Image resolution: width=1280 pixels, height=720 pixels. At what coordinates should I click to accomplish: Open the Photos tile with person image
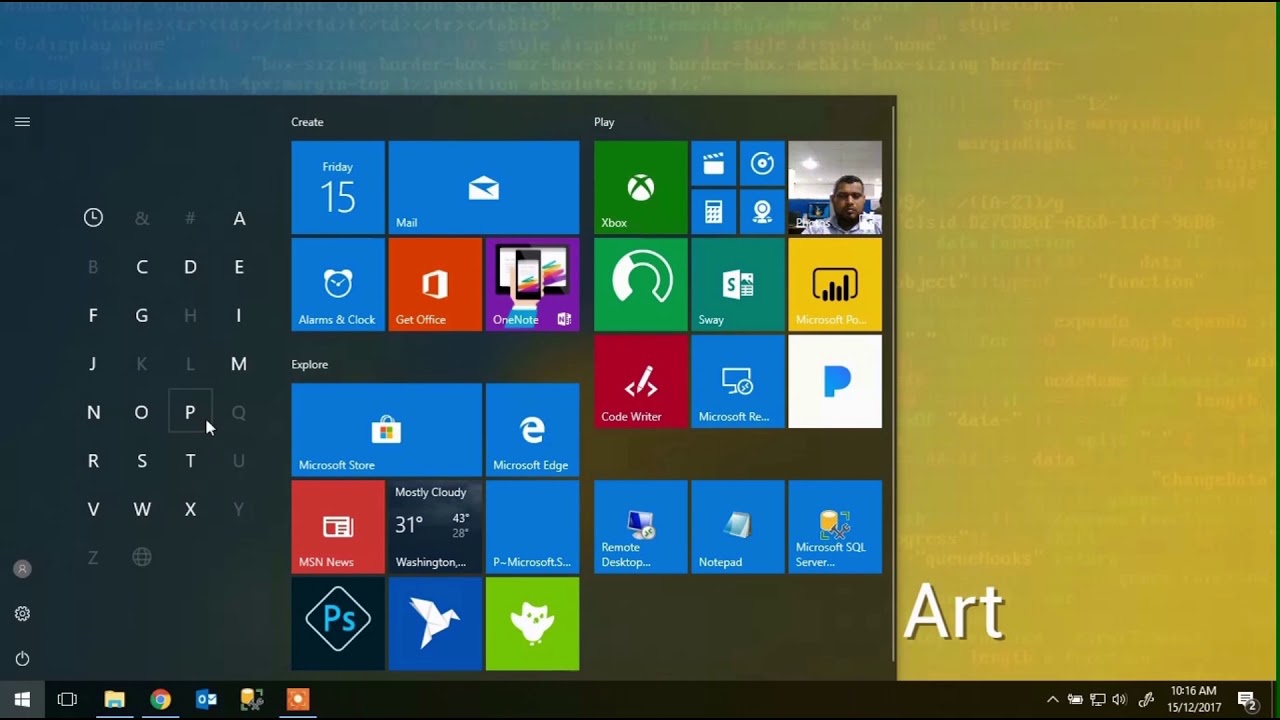pyautogui.click(x=835, y=187)
